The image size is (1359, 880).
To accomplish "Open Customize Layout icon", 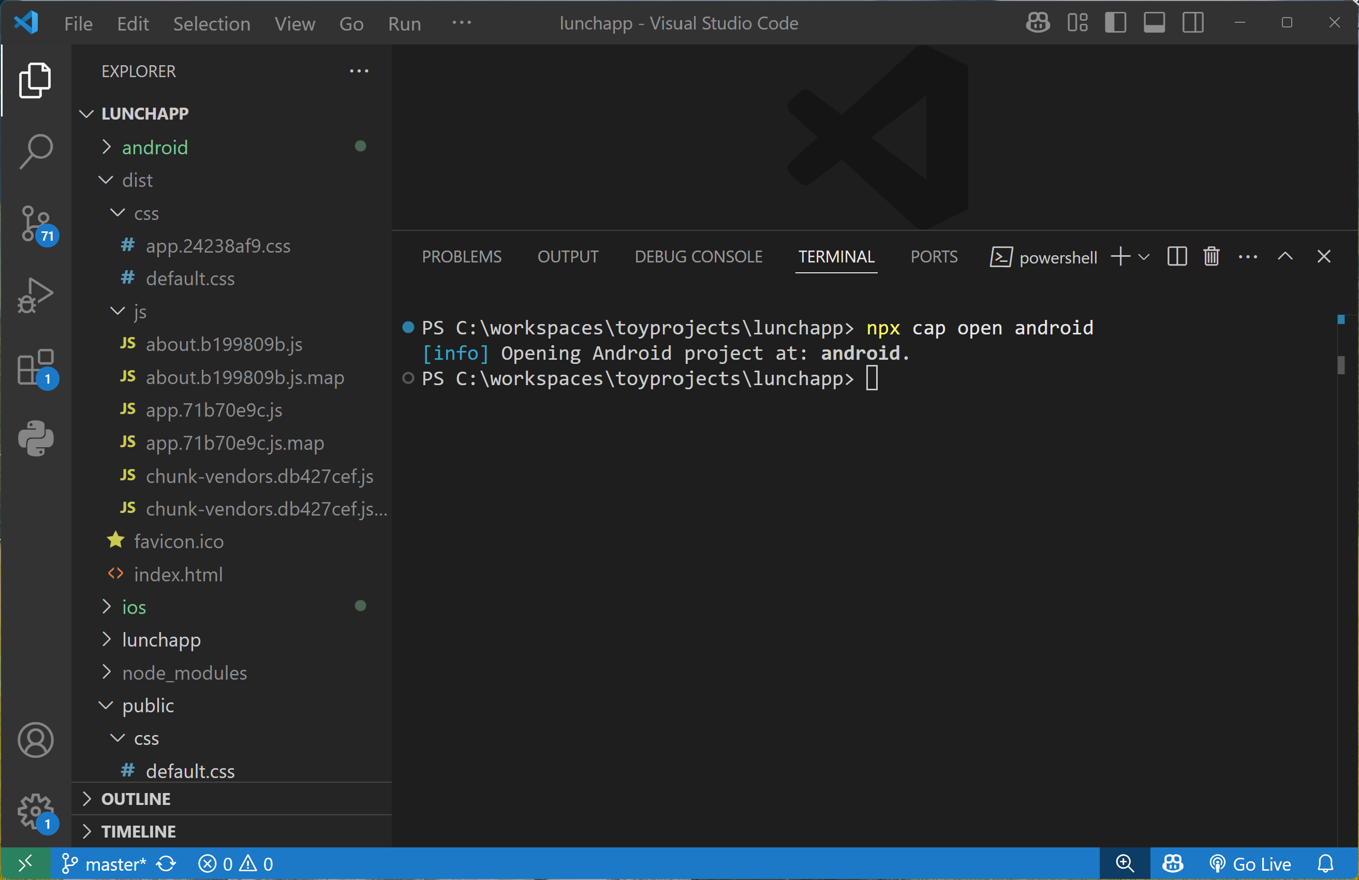I will (1077, 23).
